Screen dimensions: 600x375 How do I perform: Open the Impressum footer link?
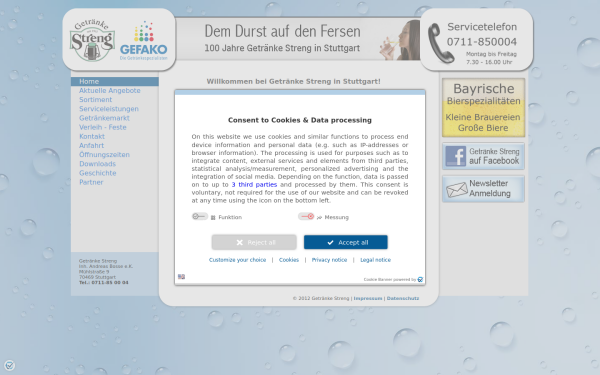pyautogui.click(x=368, y=298)
